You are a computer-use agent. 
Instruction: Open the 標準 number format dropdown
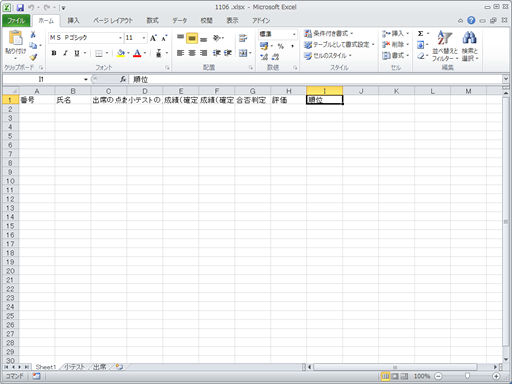click(x=294, y=34)
